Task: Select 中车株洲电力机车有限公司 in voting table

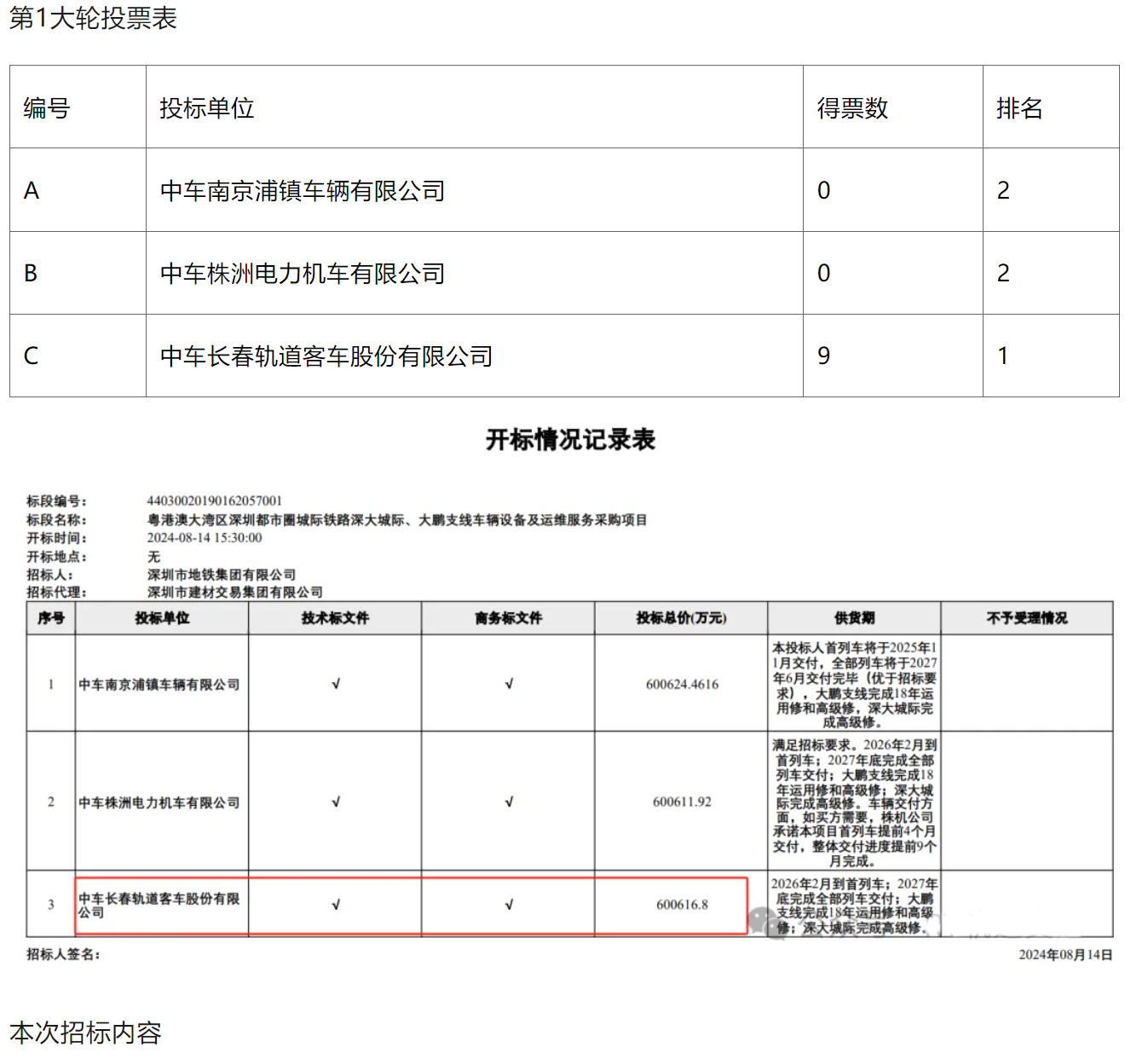Action: point(303,274)
